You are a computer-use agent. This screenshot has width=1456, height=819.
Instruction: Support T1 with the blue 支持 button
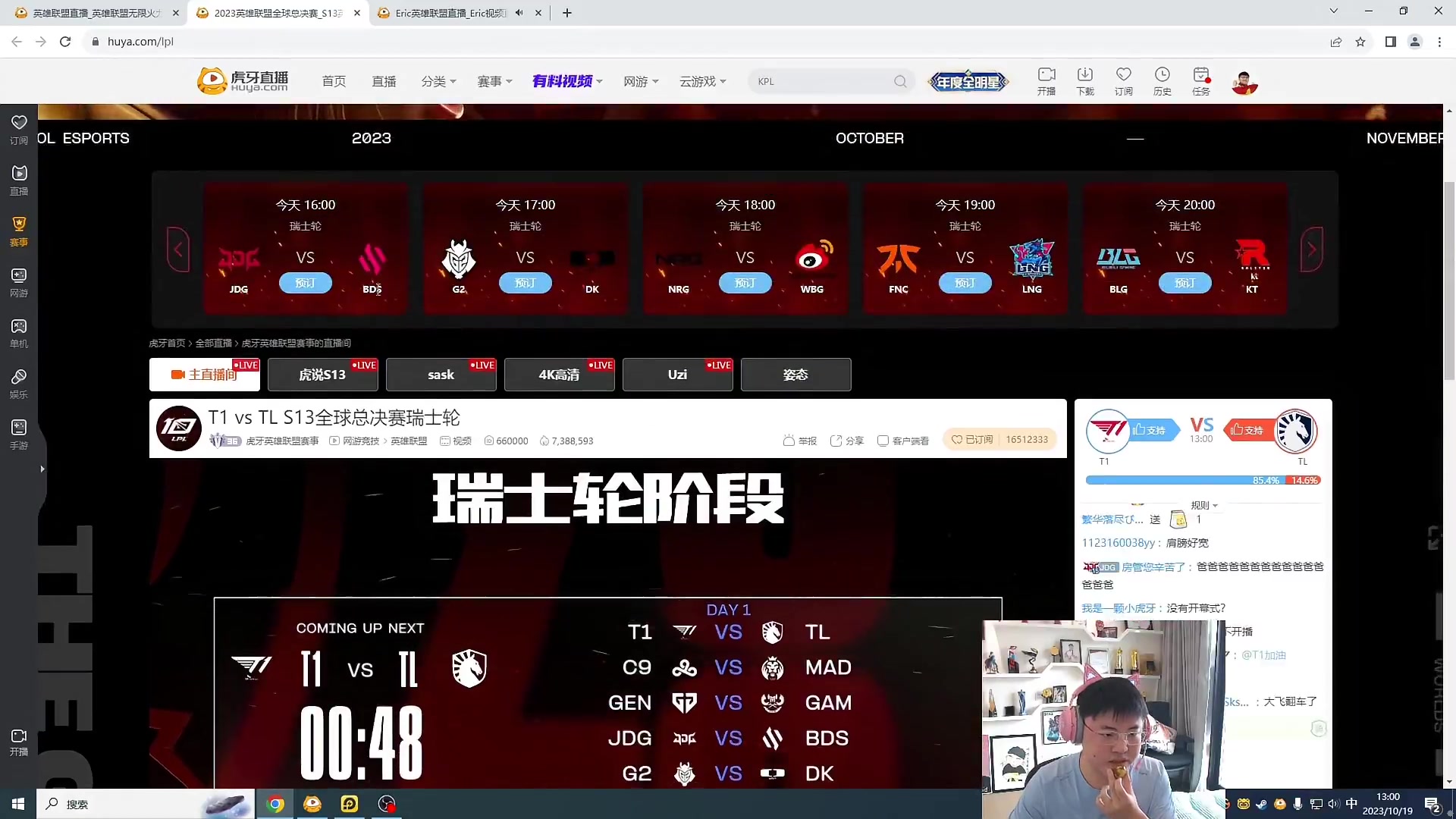tap(1155, 430)
